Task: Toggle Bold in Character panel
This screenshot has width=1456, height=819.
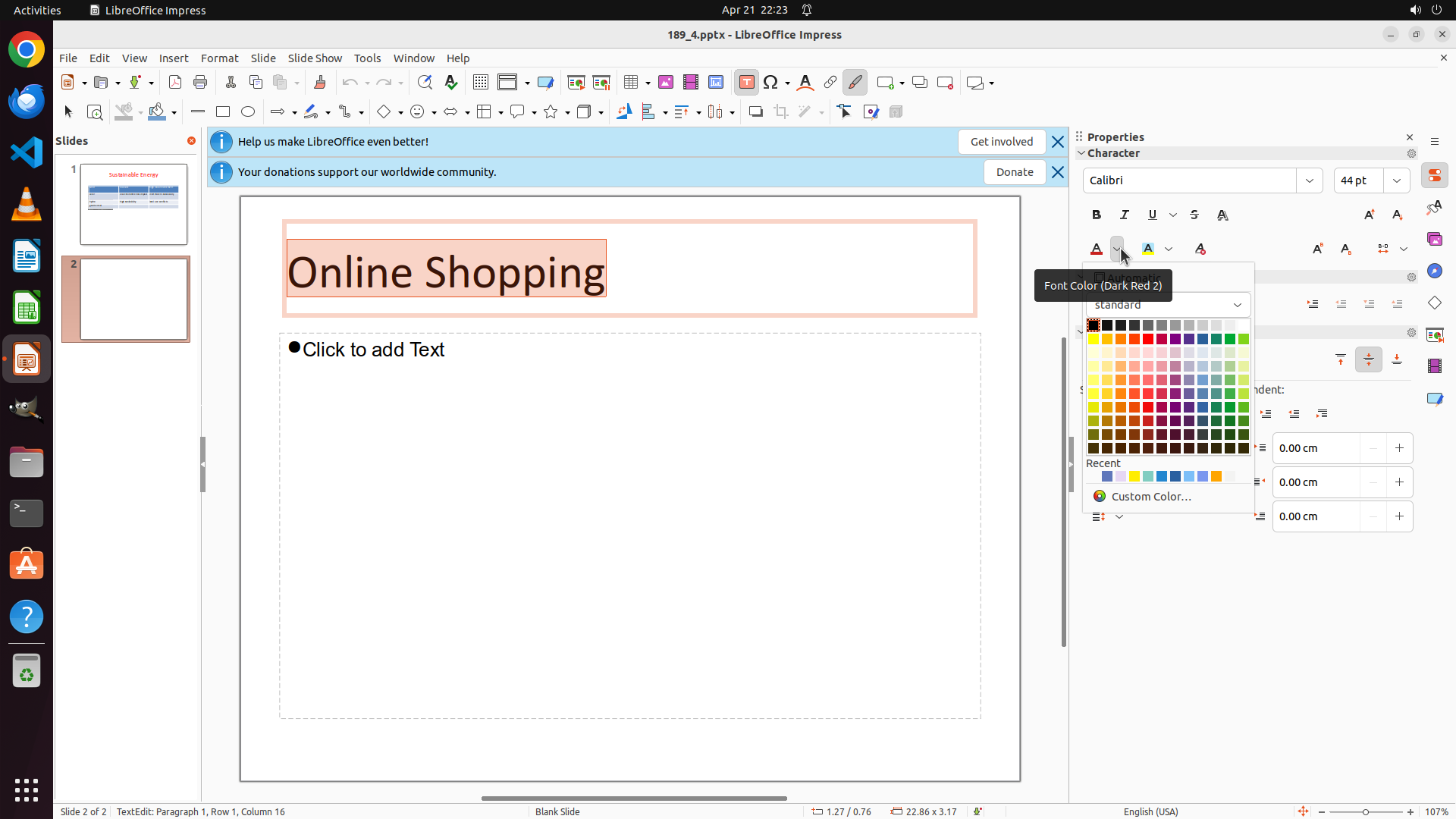Action: point(1097,215)
